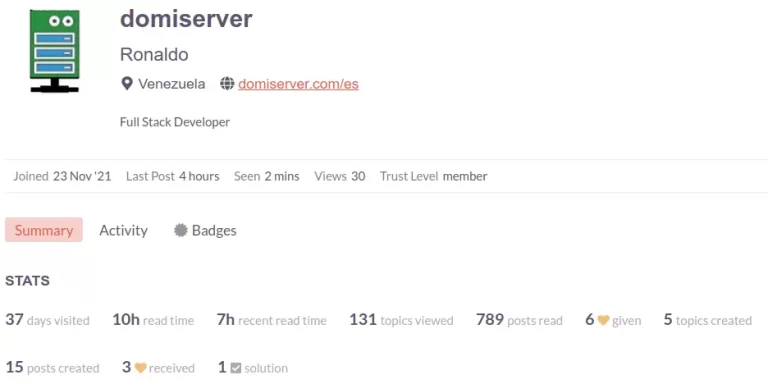The width and height of the screenshot is (768, 384).
Task: Open the 15 posts created stat
Action: click(52, 367)
